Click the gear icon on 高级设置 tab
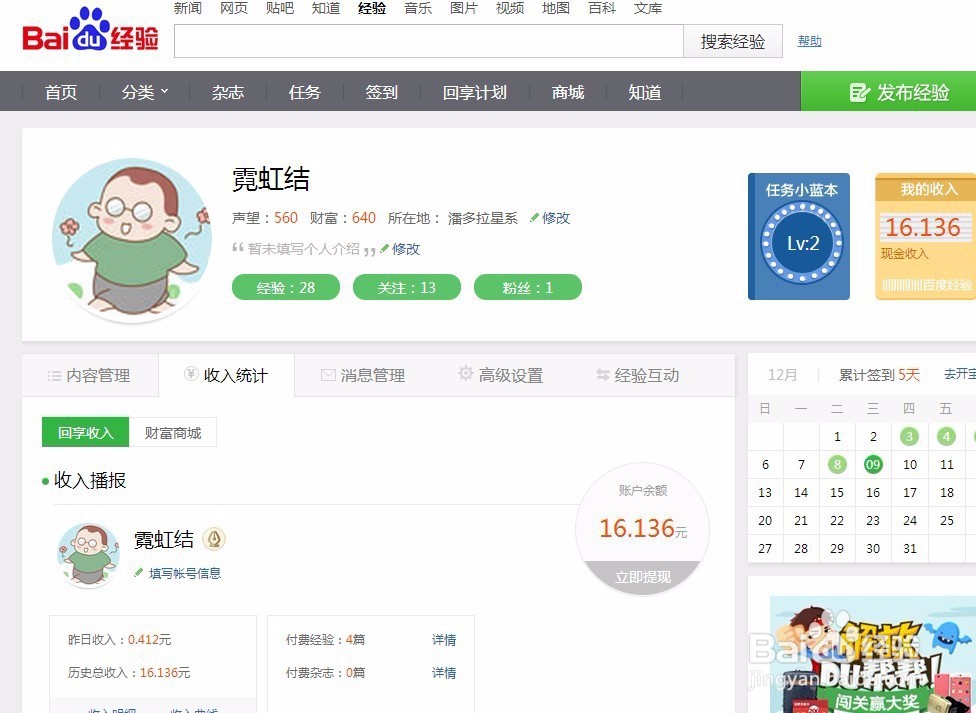This screenshot has width=976, height=713. [x=466, y=374]
